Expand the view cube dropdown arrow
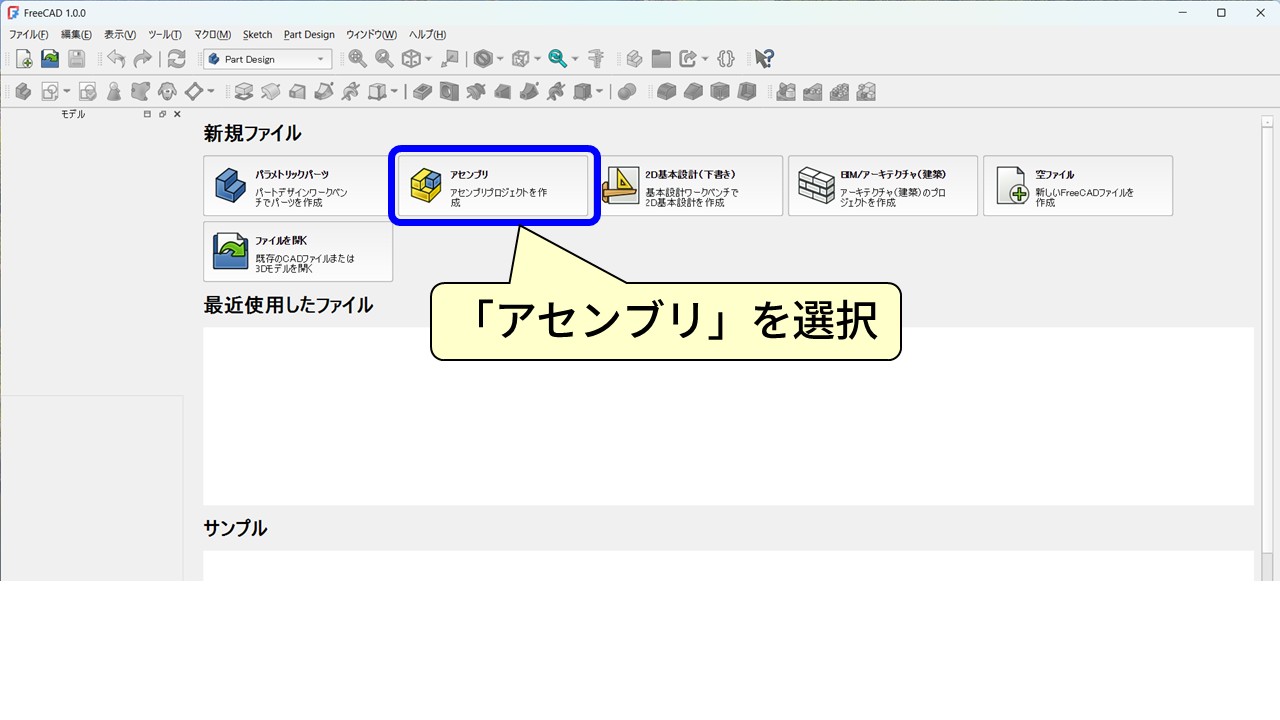The width and height of the screenshot is (1280, 720). pos(428,60)
